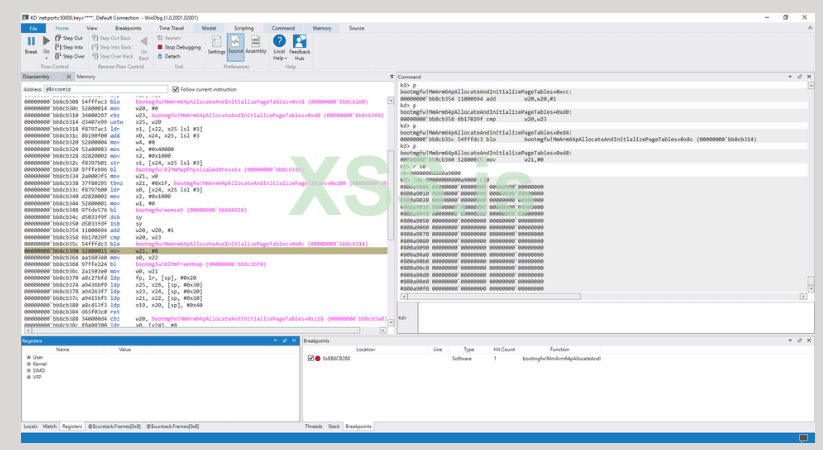This screenshot has width=823, height=450.
Task: Expand the SIMD registers node
Action: [x=29, y=370]
